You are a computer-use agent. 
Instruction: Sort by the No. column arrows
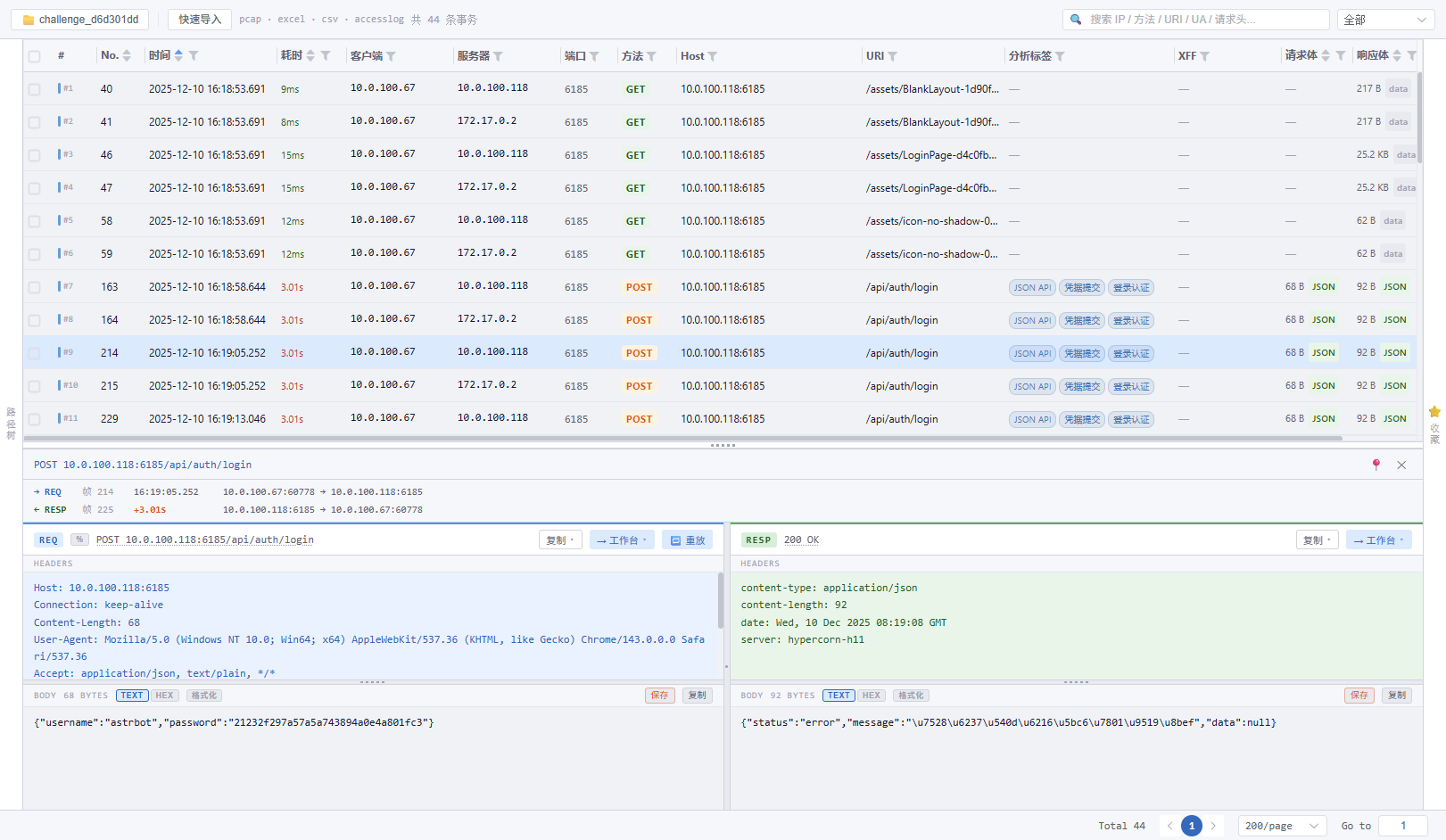(127, 55)
